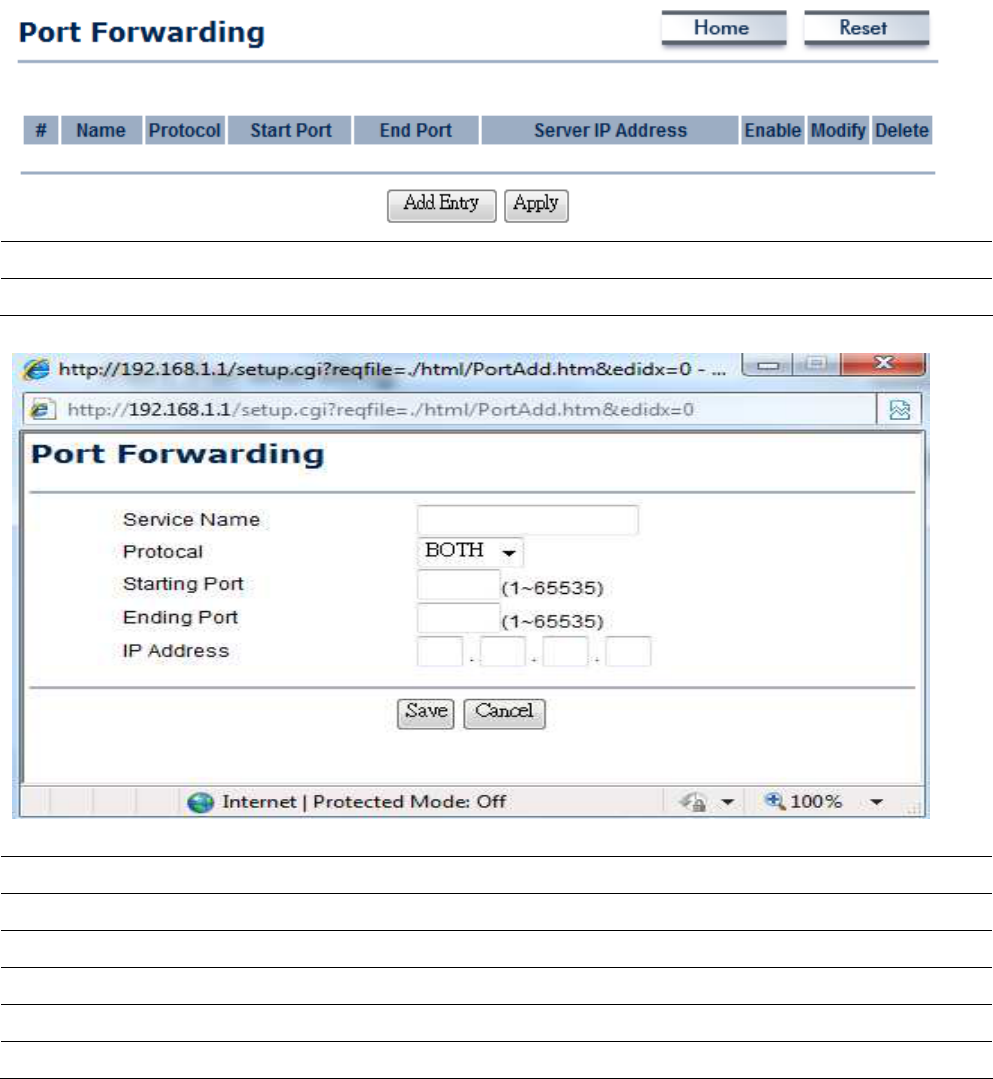Click the Reset button
993x1079 pixels.
pyautogui.click(x=866, y=28)
